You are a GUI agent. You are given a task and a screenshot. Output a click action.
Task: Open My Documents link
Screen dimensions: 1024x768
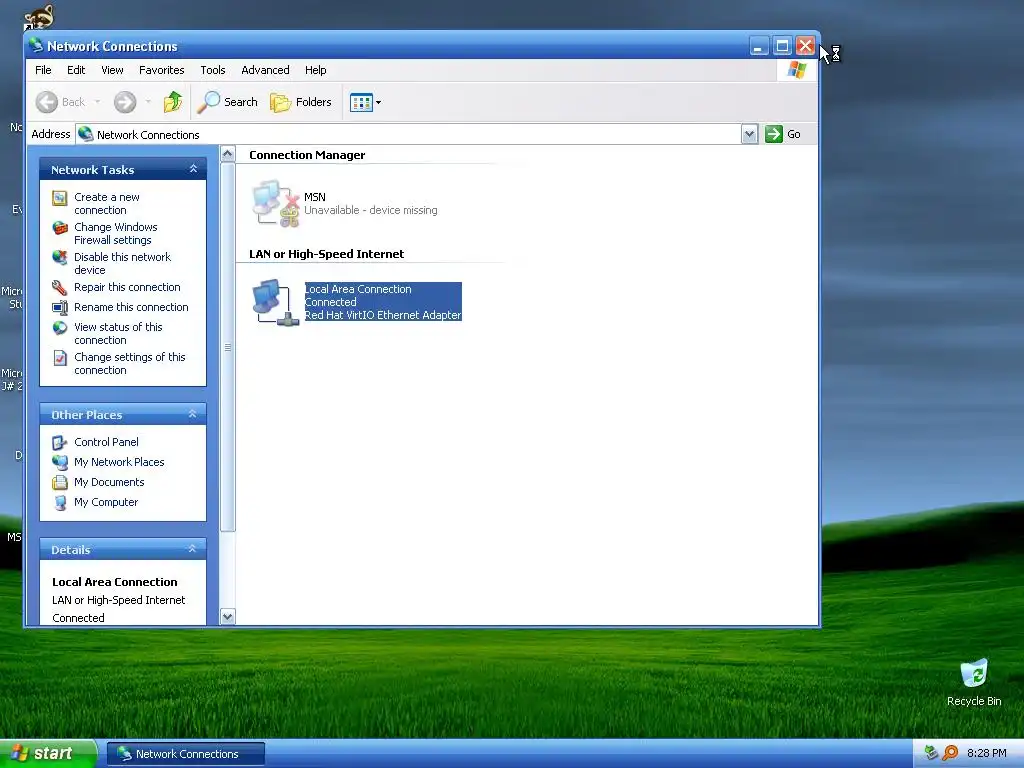click(109, 482)
